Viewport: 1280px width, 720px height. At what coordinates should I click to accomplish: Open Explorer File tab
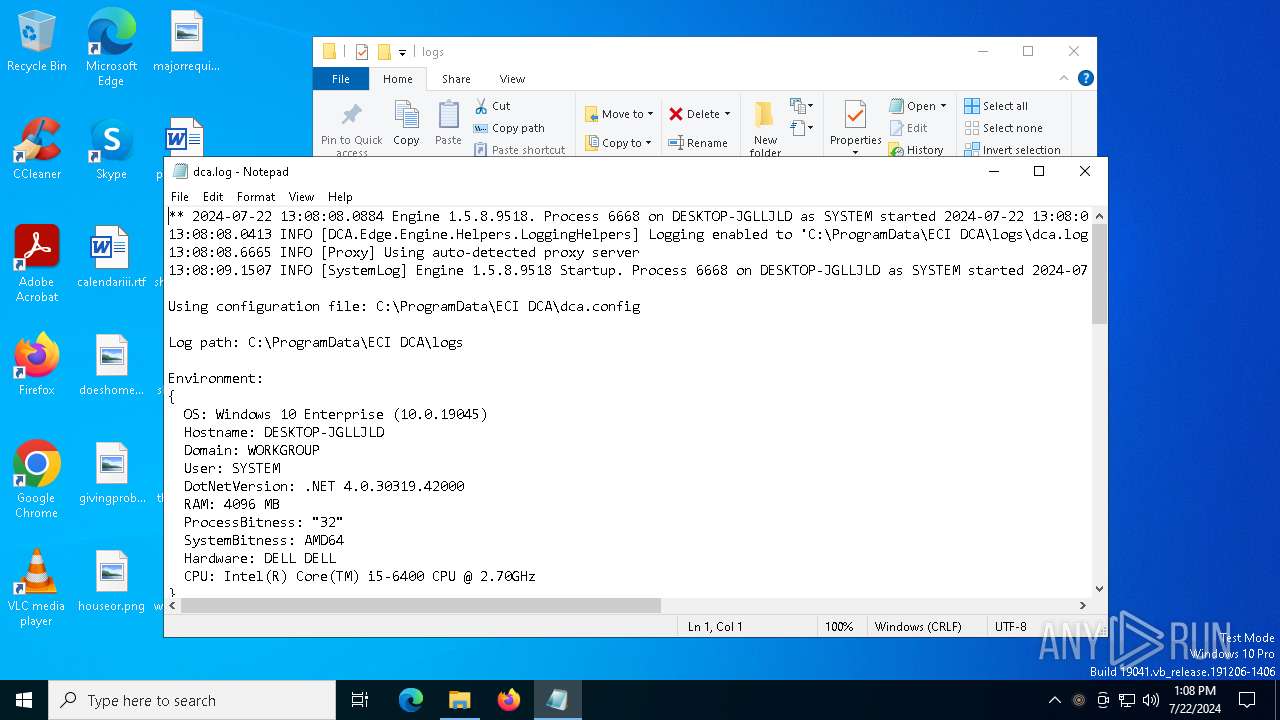click(341, 79)
